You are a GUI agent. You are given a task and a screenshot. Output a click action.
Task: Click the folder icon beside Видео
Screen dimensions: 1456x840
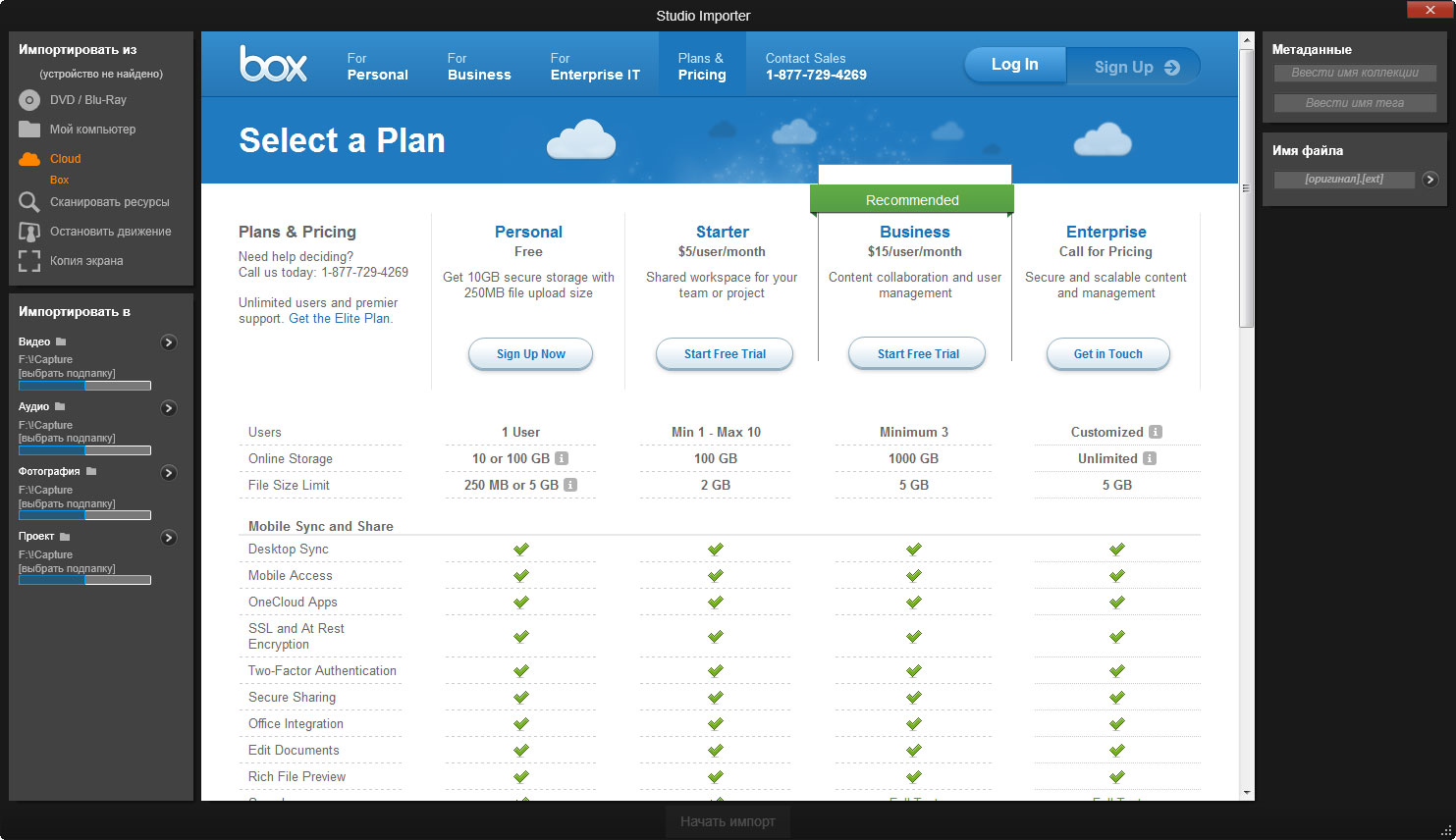(61, 341)
